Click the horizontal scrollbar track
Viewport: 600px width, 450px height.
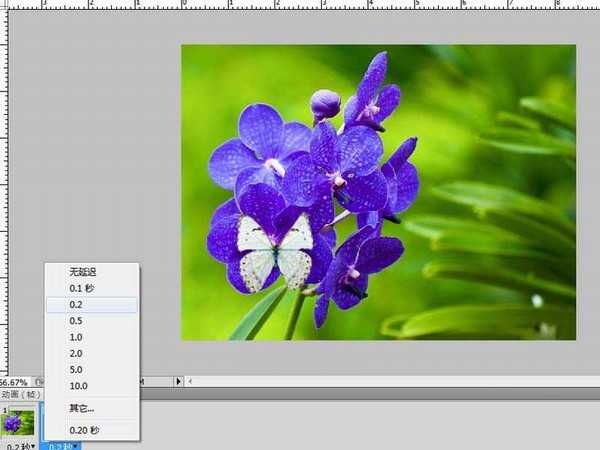400,381
